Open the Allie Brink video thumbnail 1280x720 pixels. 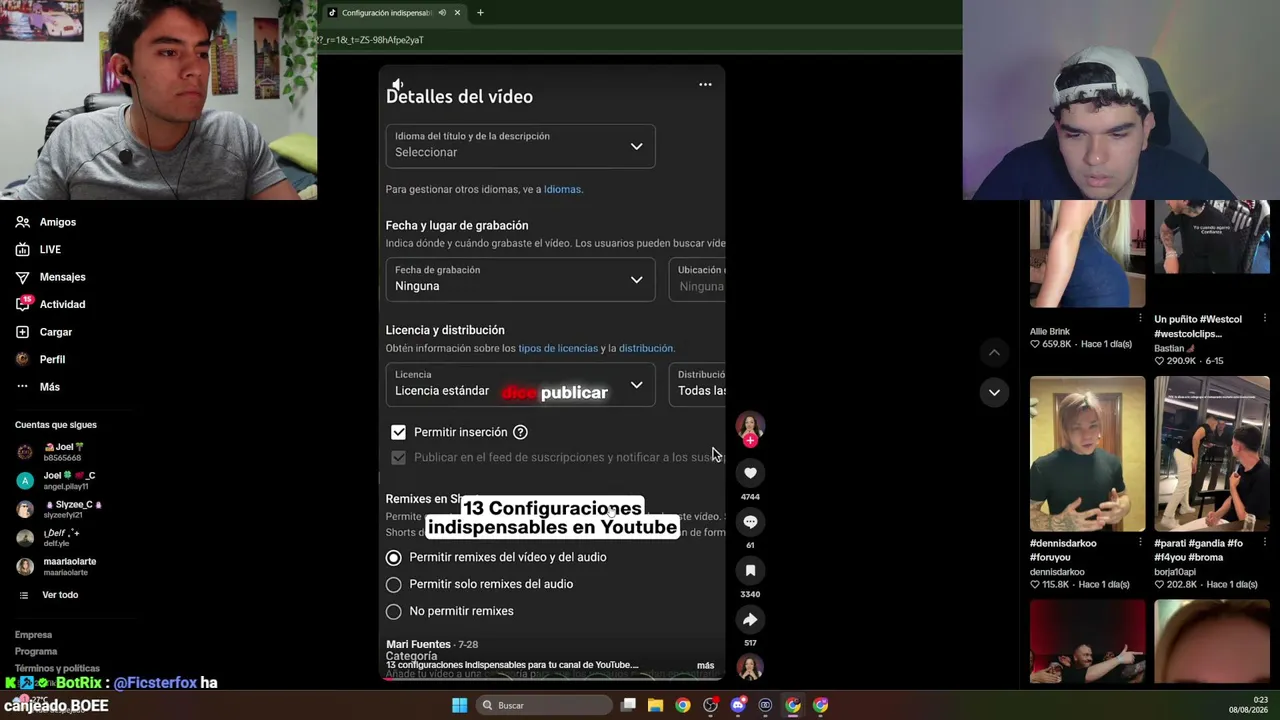(x=1087, y=254)
